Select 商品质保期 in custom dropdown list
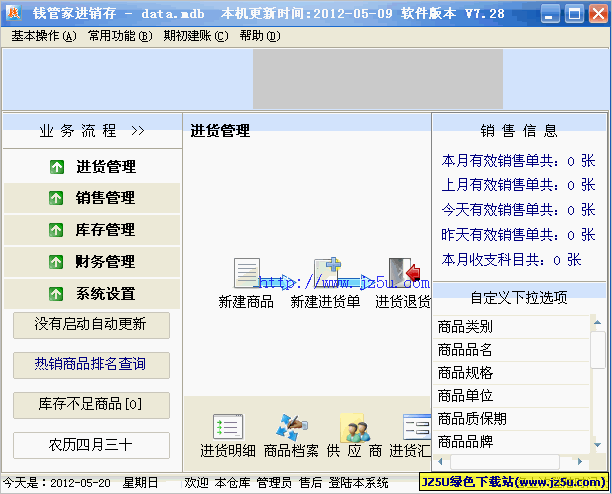 coord(511,419)
